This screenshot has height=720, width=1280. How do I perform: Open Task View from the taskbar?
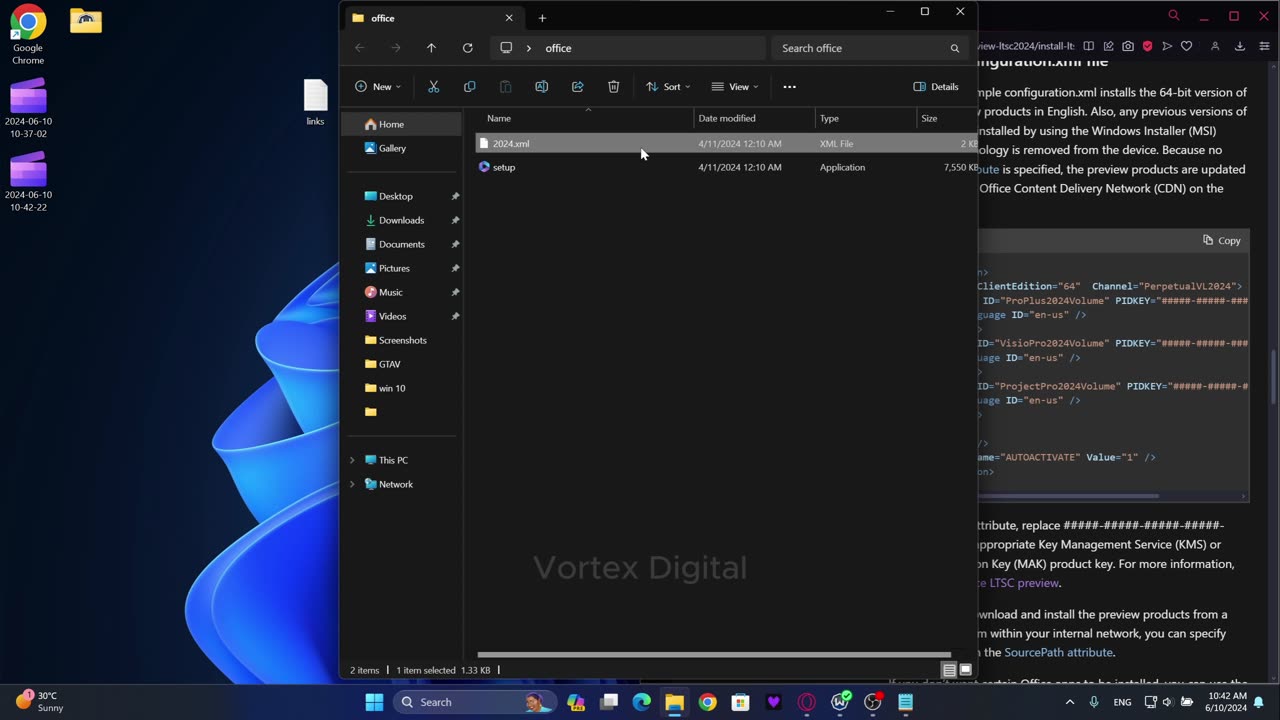(x=608, y=702)
